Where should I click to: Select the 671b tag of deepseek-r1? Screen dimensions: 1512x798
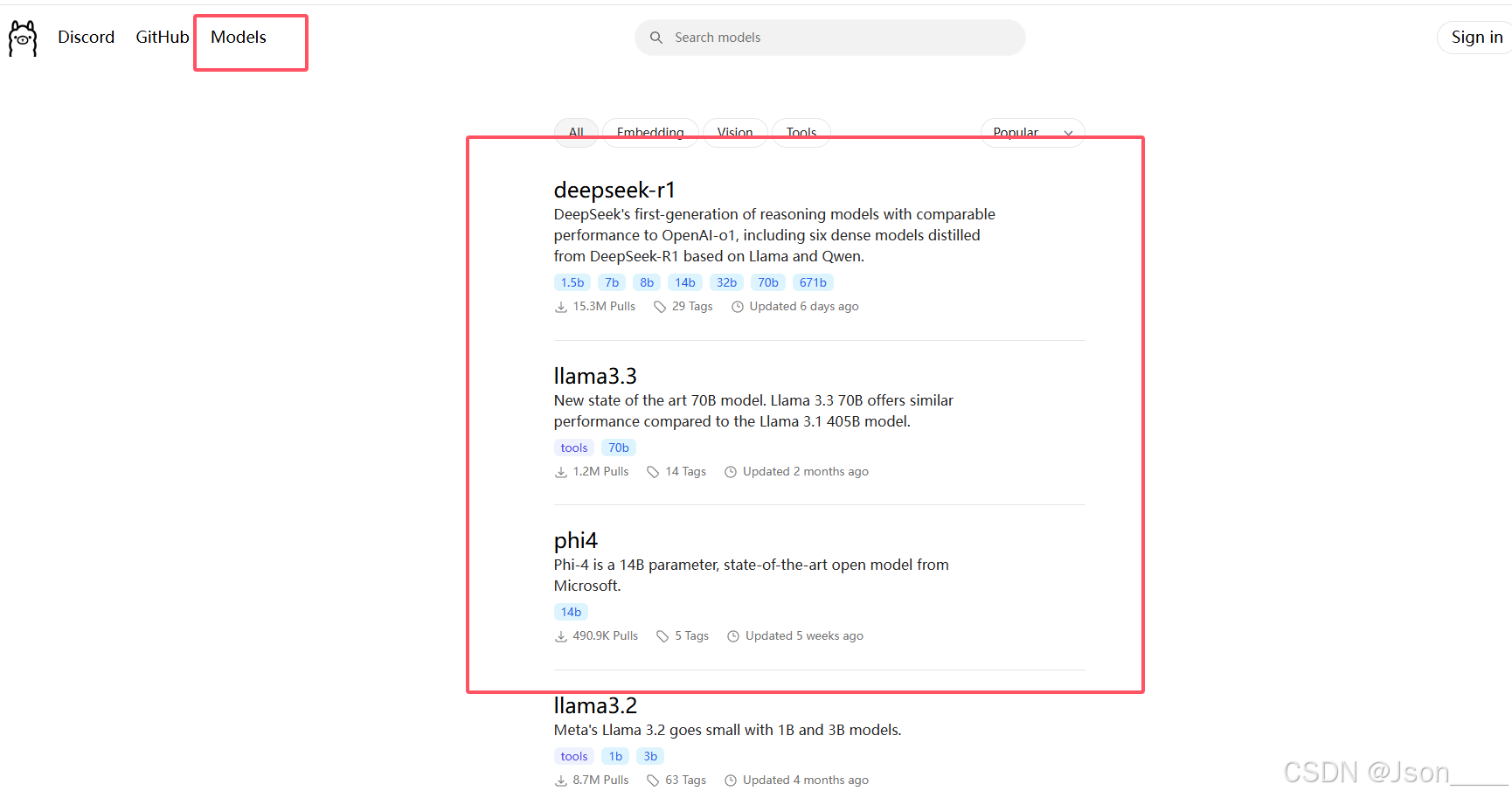pyautogui.click(x=813, y=282)
